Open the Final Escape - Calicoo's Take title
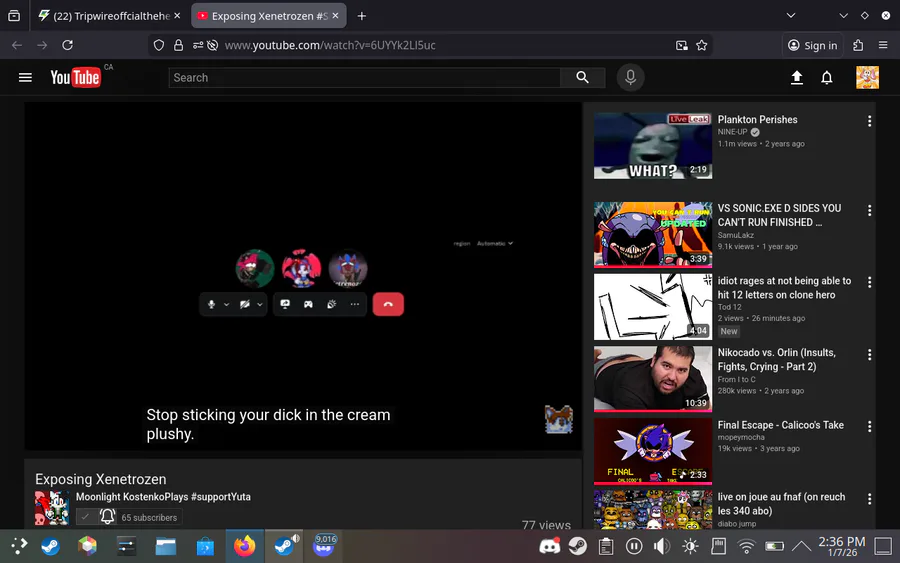 coord(781,425)
